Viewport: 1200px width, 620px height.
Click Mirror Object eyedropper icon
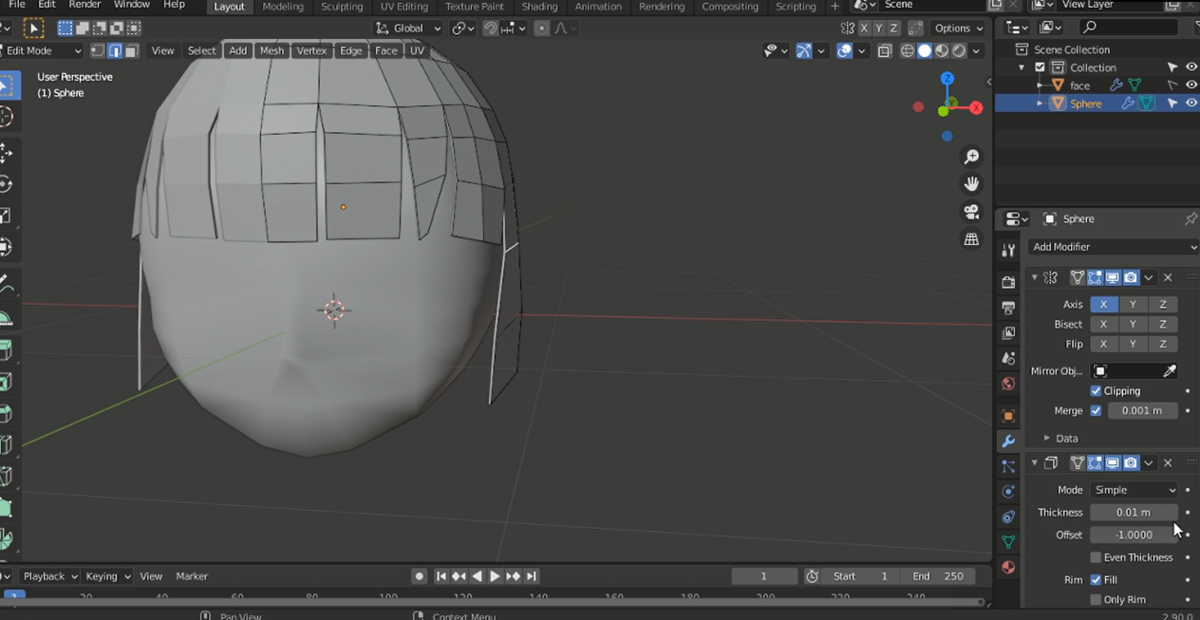point(1169,371)
